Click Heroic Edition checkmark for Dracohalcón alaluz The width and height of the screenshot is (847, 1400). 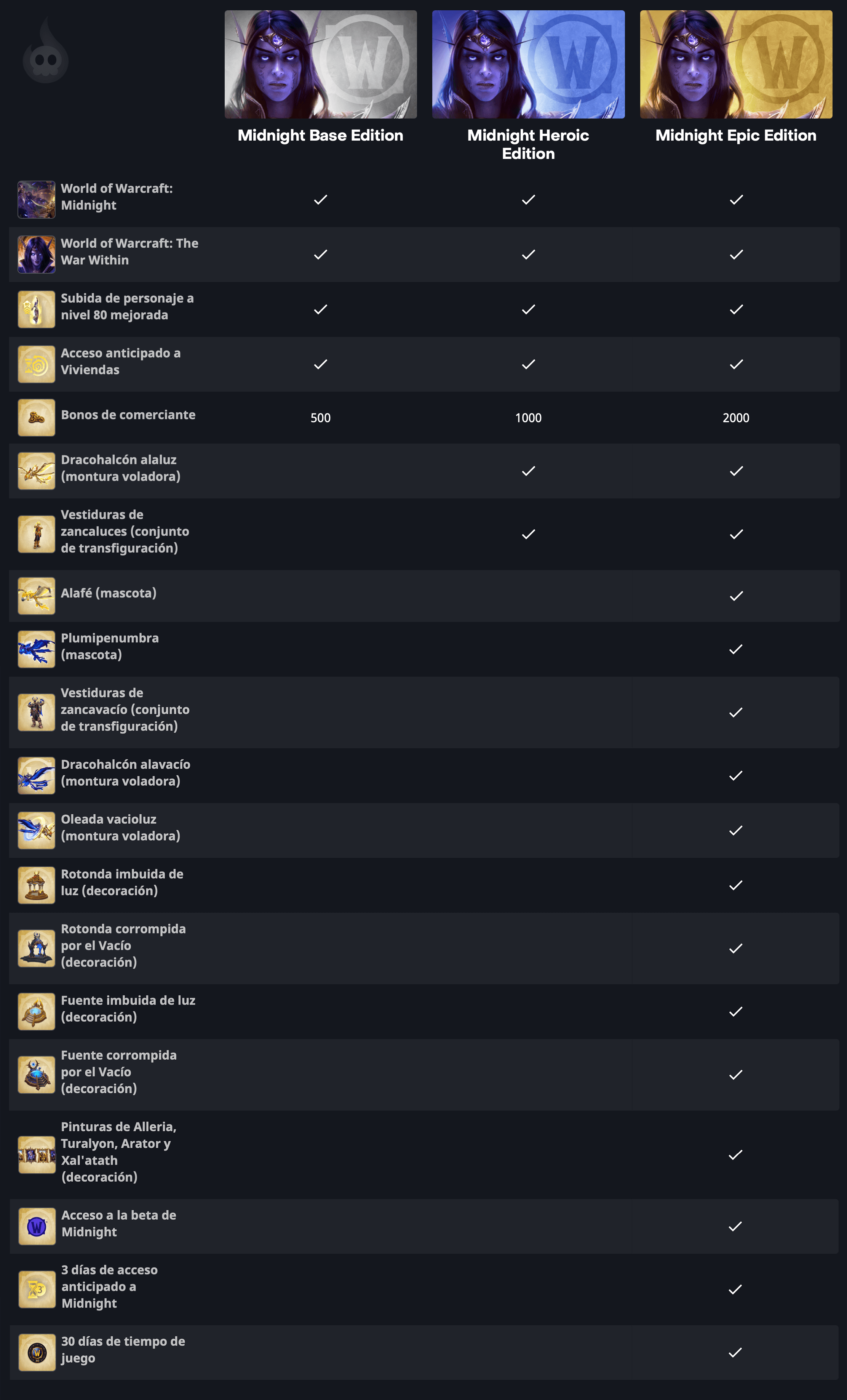[529, 471]
